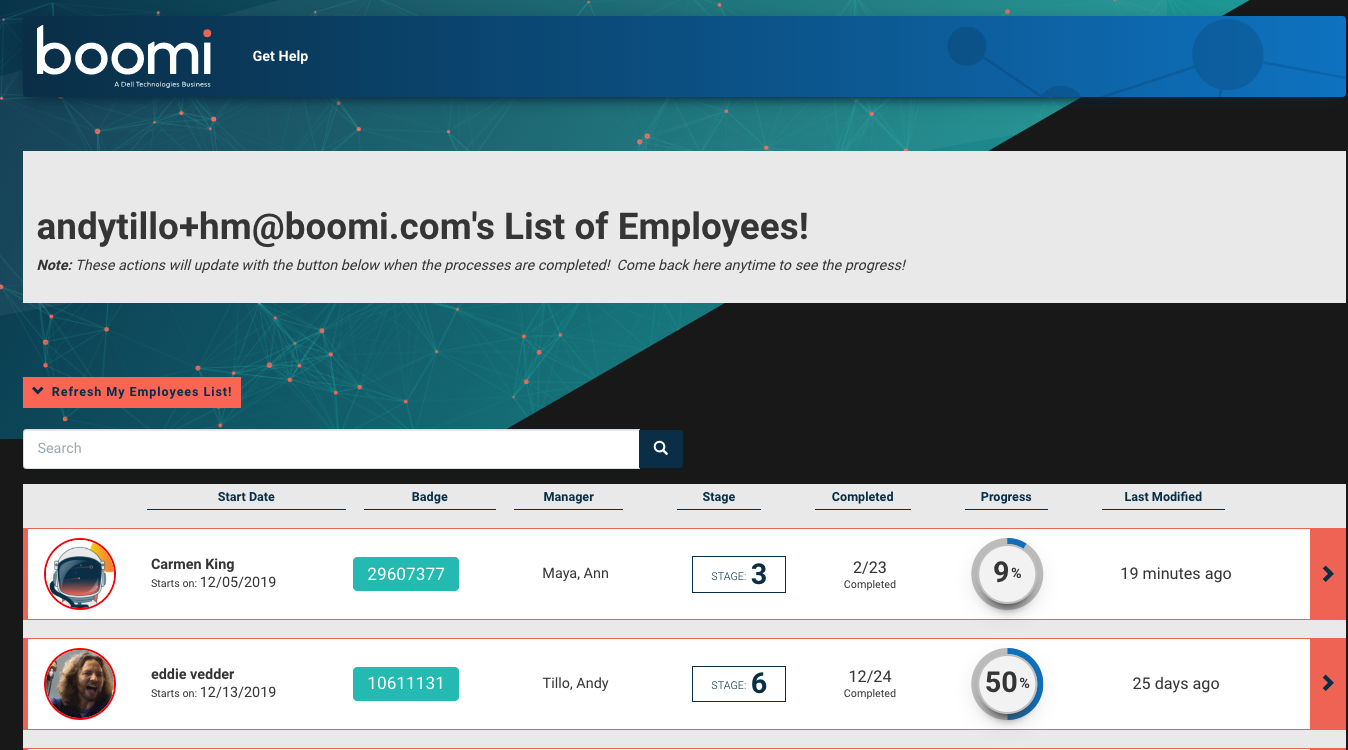Viewport: 1348px width, 750px height.
Task: Click the Refresh My Employees List button
Action: (x=131, y=391)
